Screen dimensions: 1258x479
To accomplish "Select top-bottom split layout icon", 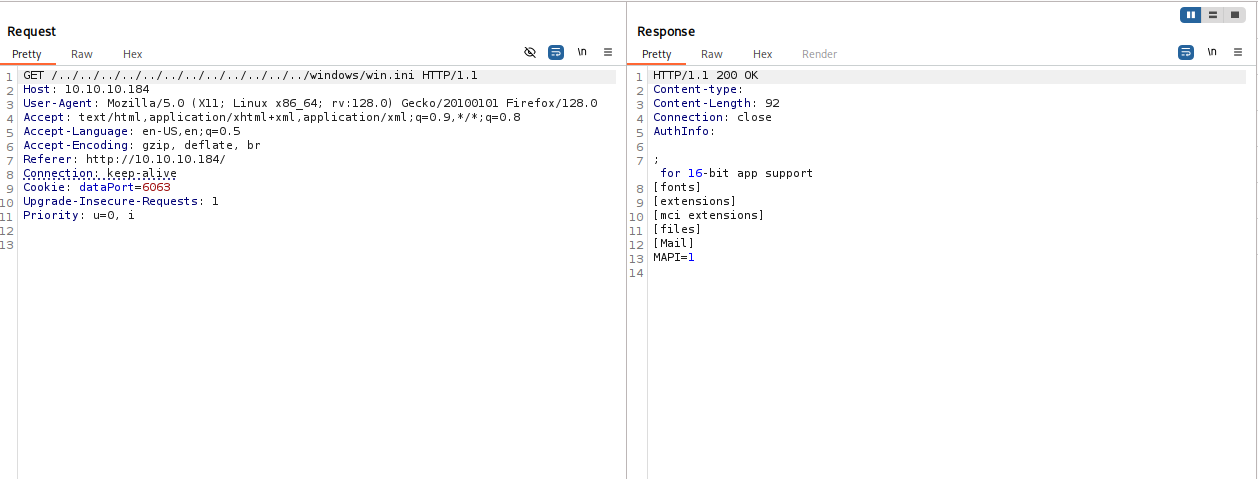I will click(1213, 15).
